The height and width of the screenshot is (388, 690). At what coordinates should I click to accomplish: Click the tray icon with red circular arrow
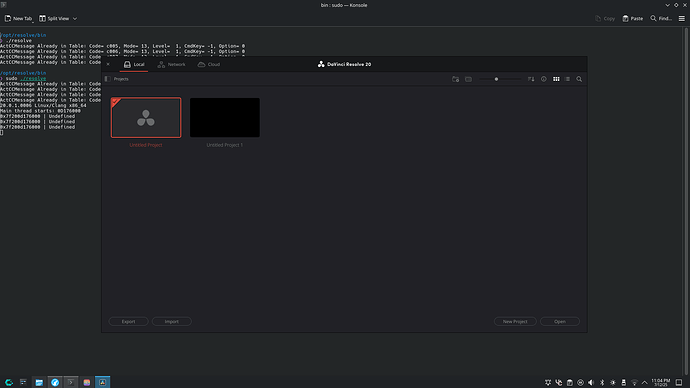559,382
